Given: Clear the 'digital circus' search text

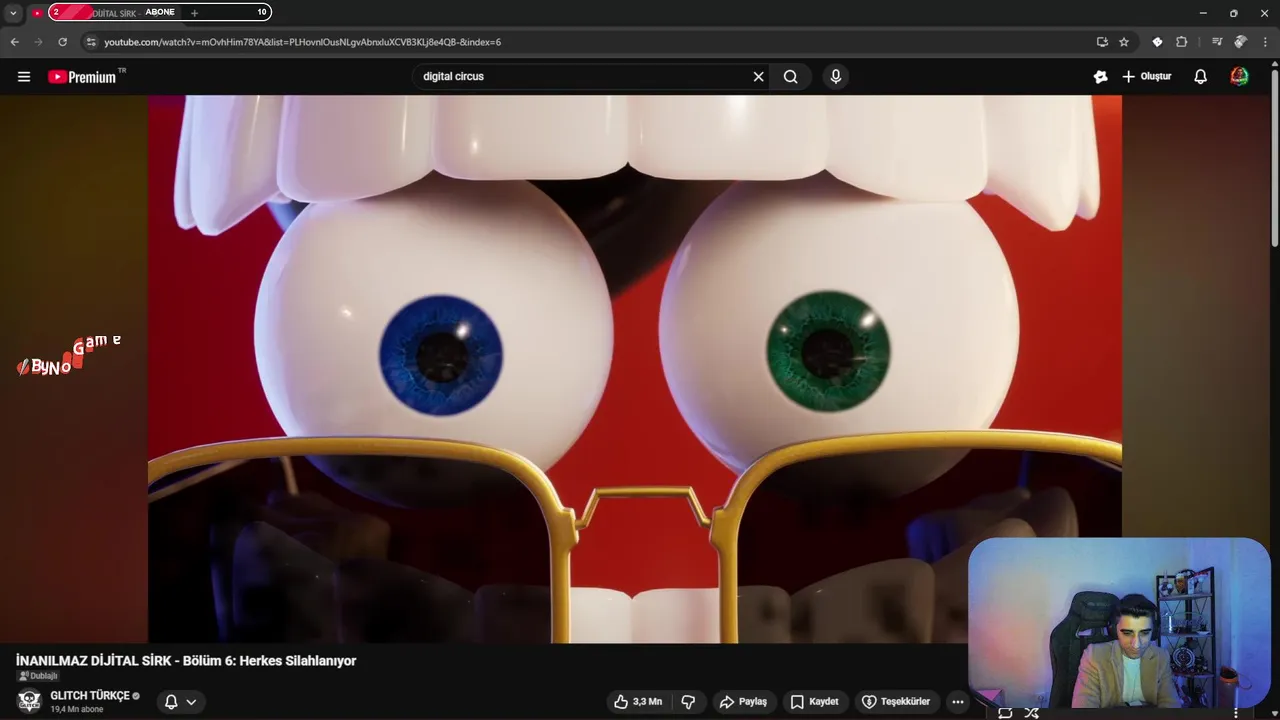Looking at the screenshot, I should click(x=758, y=76).
